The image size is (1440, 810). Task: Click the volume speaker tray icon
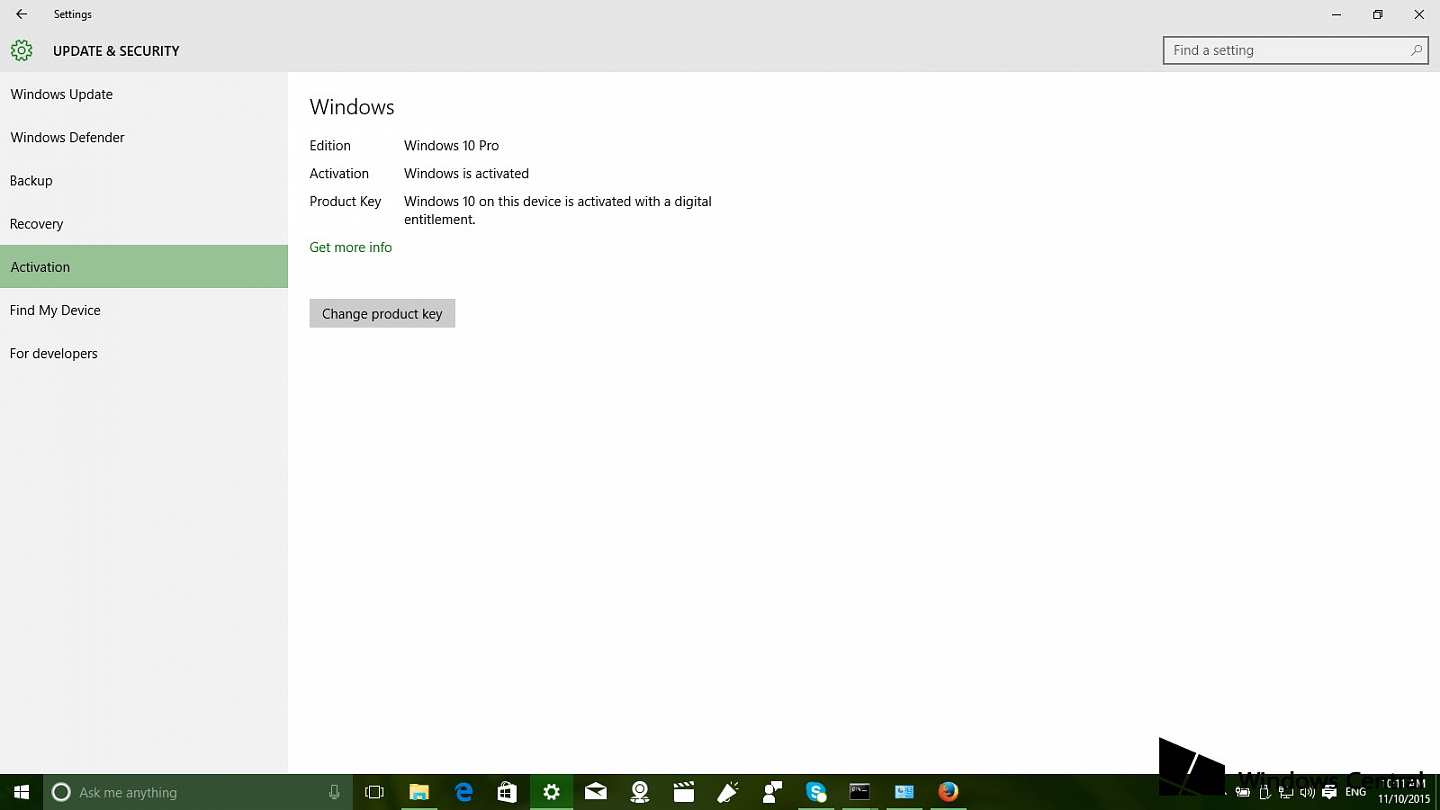pyautogui.click(x=1307, y=792)
